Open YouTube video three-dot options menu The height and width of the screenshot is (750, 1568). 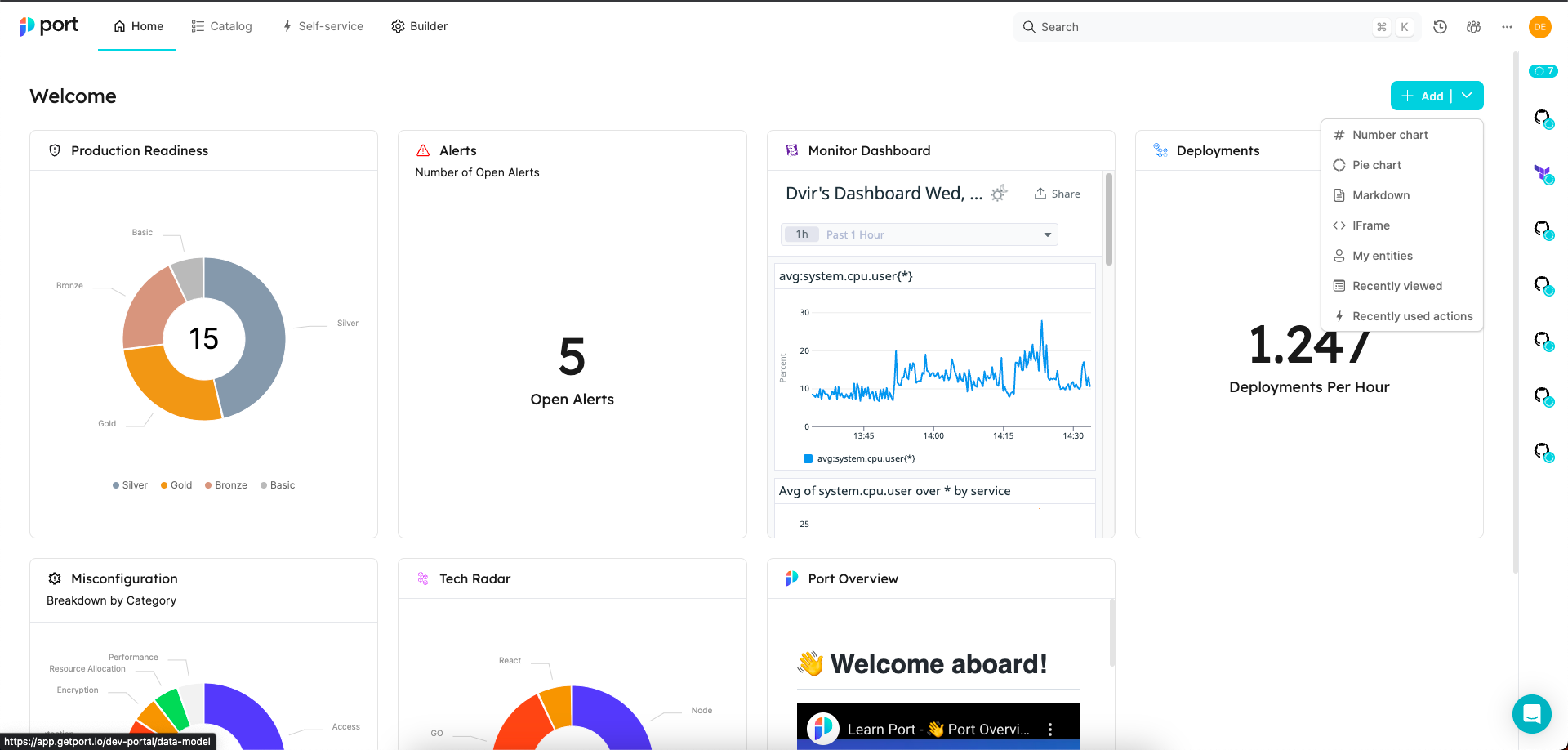coord(1050,730)
